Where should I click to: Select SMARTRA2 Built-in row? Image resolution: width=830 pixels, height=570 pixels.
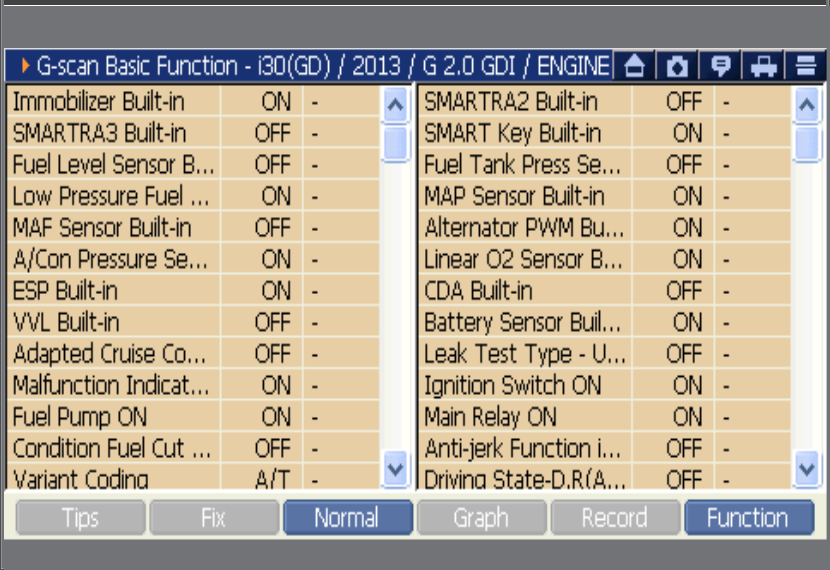pos(605,101)
